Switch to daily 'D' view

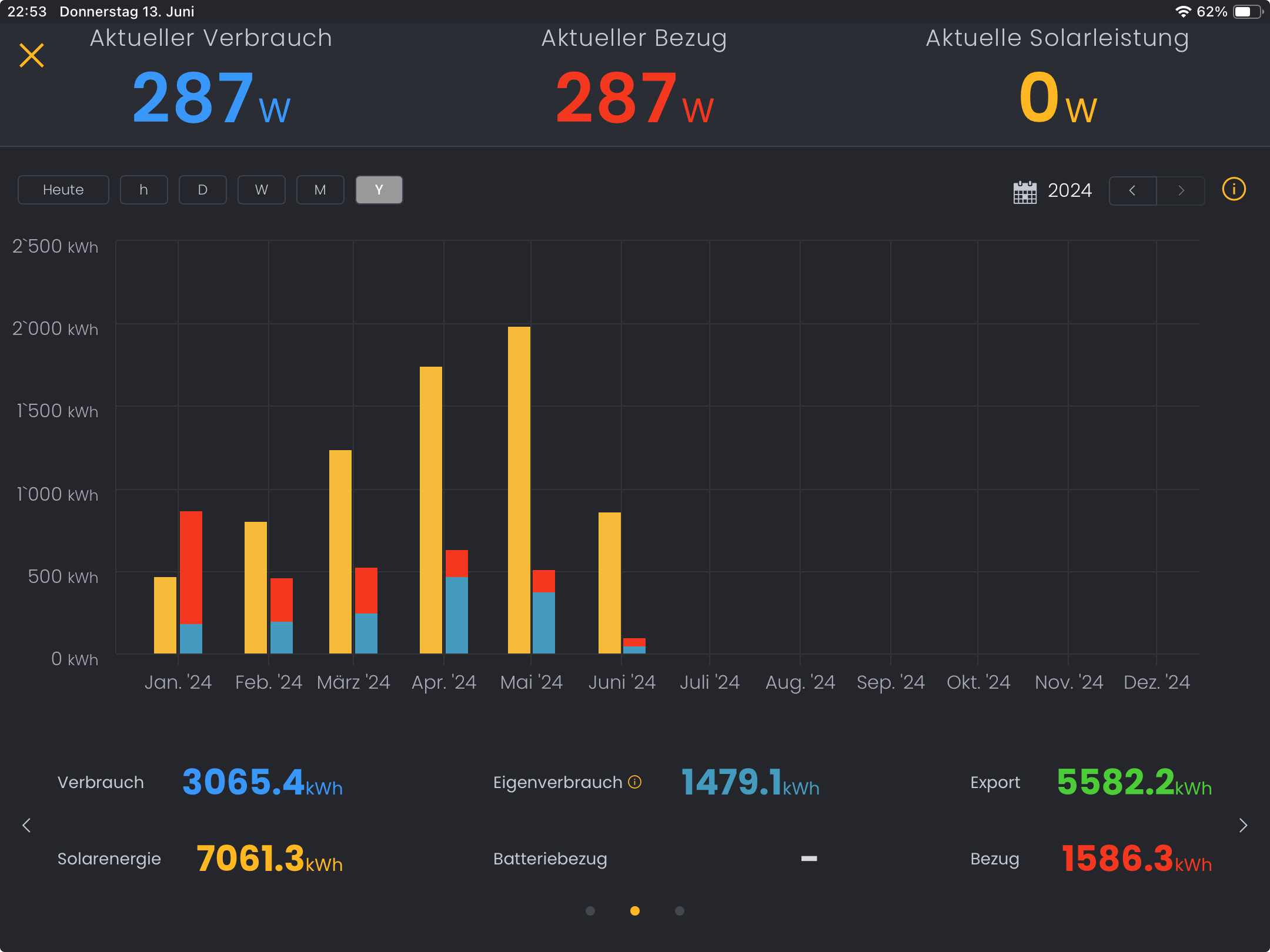pyautogui.click(x=203, y=190)
